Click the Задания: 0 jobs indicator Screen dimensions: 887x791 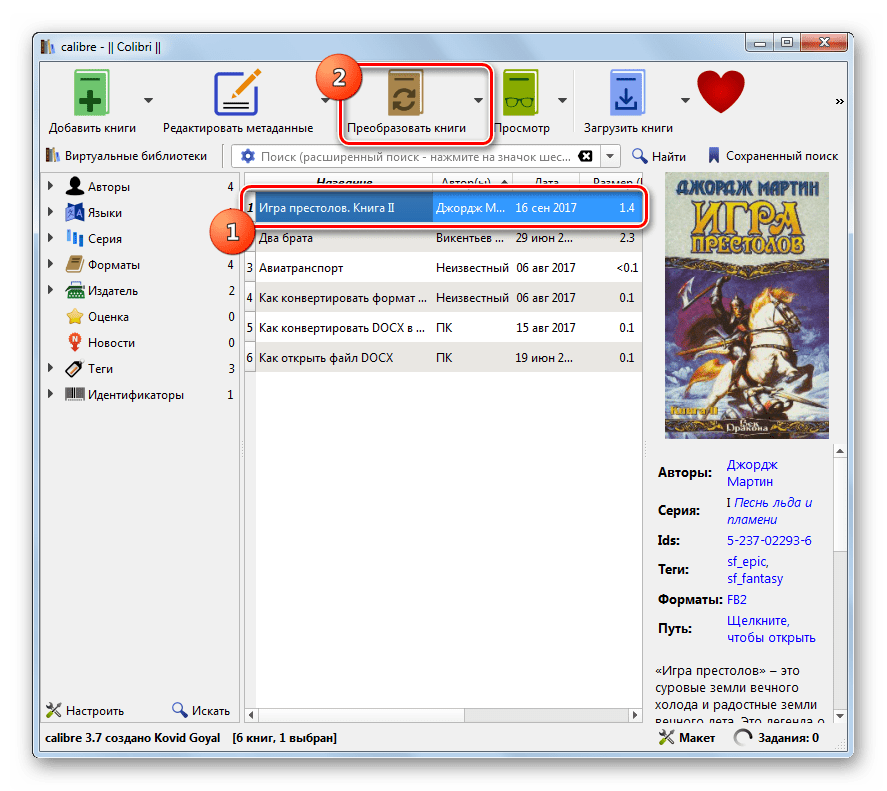coord(776,737)
